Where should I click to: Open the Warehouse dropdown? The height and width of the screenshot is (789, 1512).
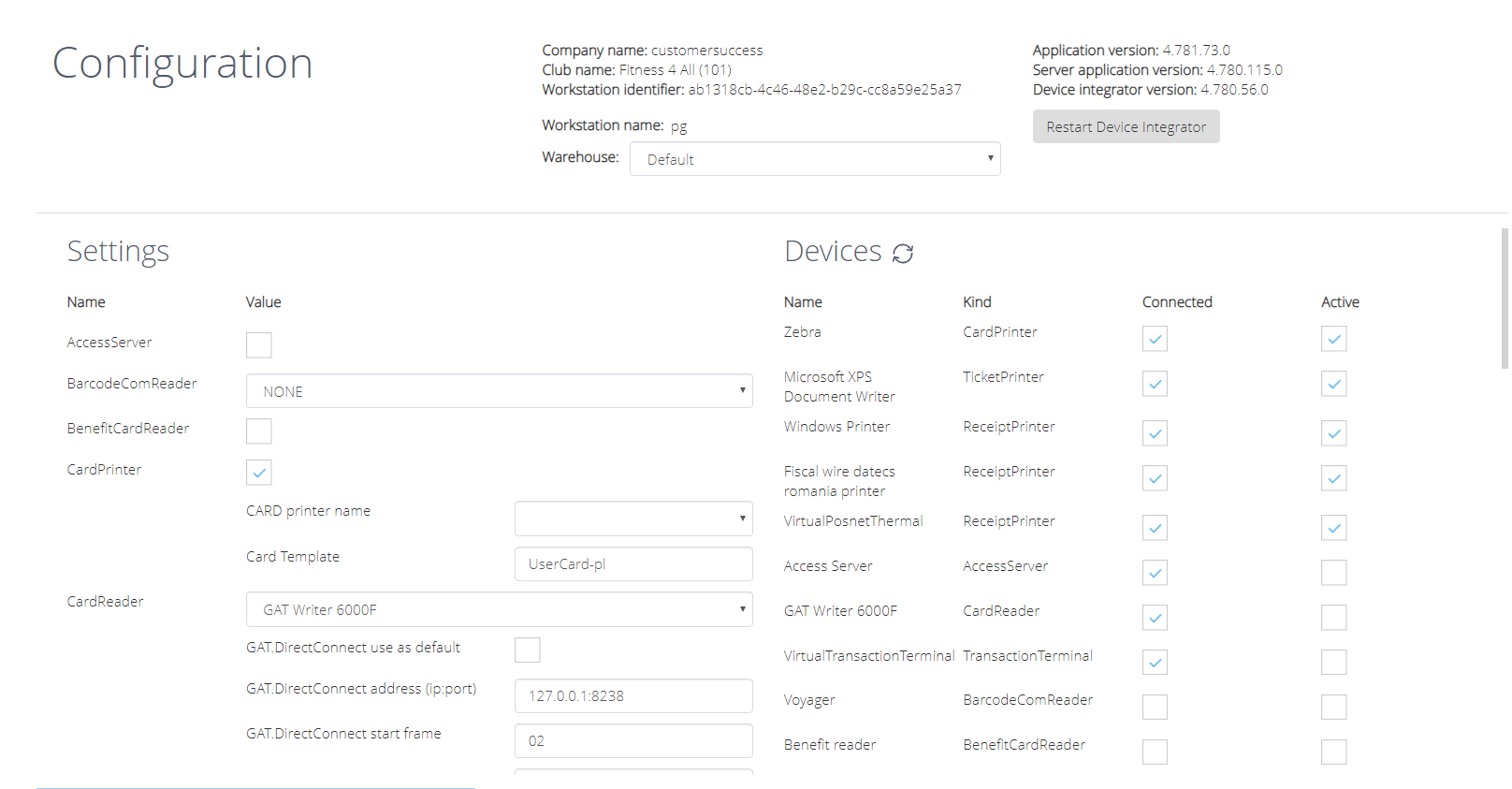pos(814,159)
